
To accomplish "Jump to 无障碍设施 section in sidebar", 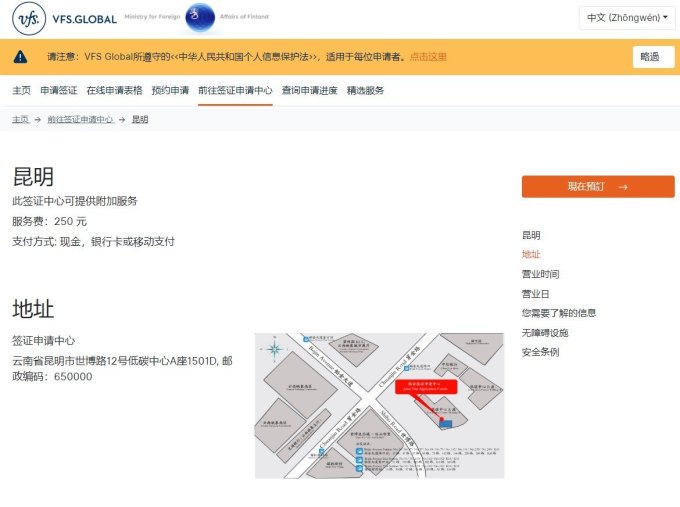I will [x=545, y=333].
